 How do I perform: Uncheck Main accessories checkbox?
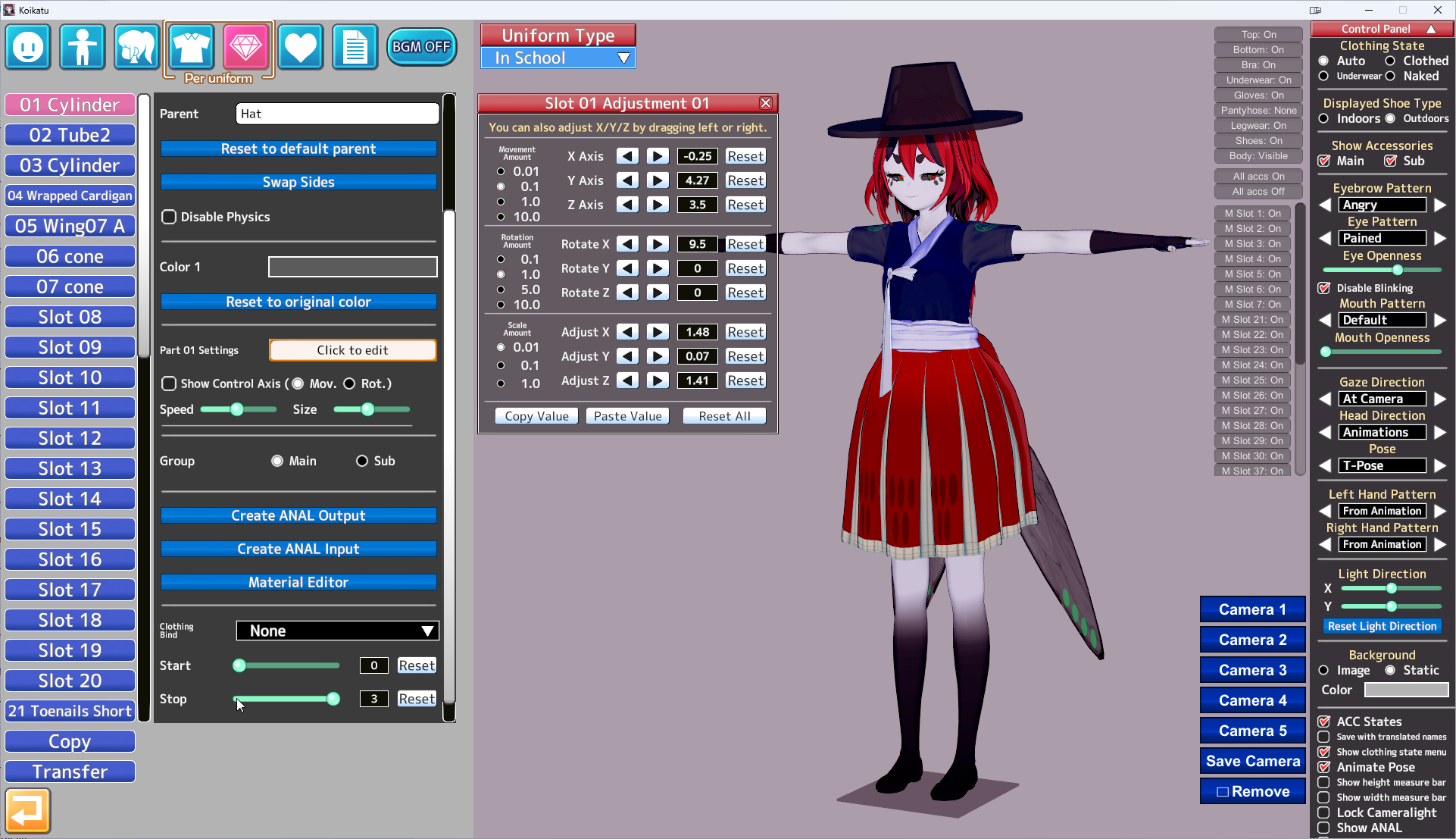click(1324, 161)
